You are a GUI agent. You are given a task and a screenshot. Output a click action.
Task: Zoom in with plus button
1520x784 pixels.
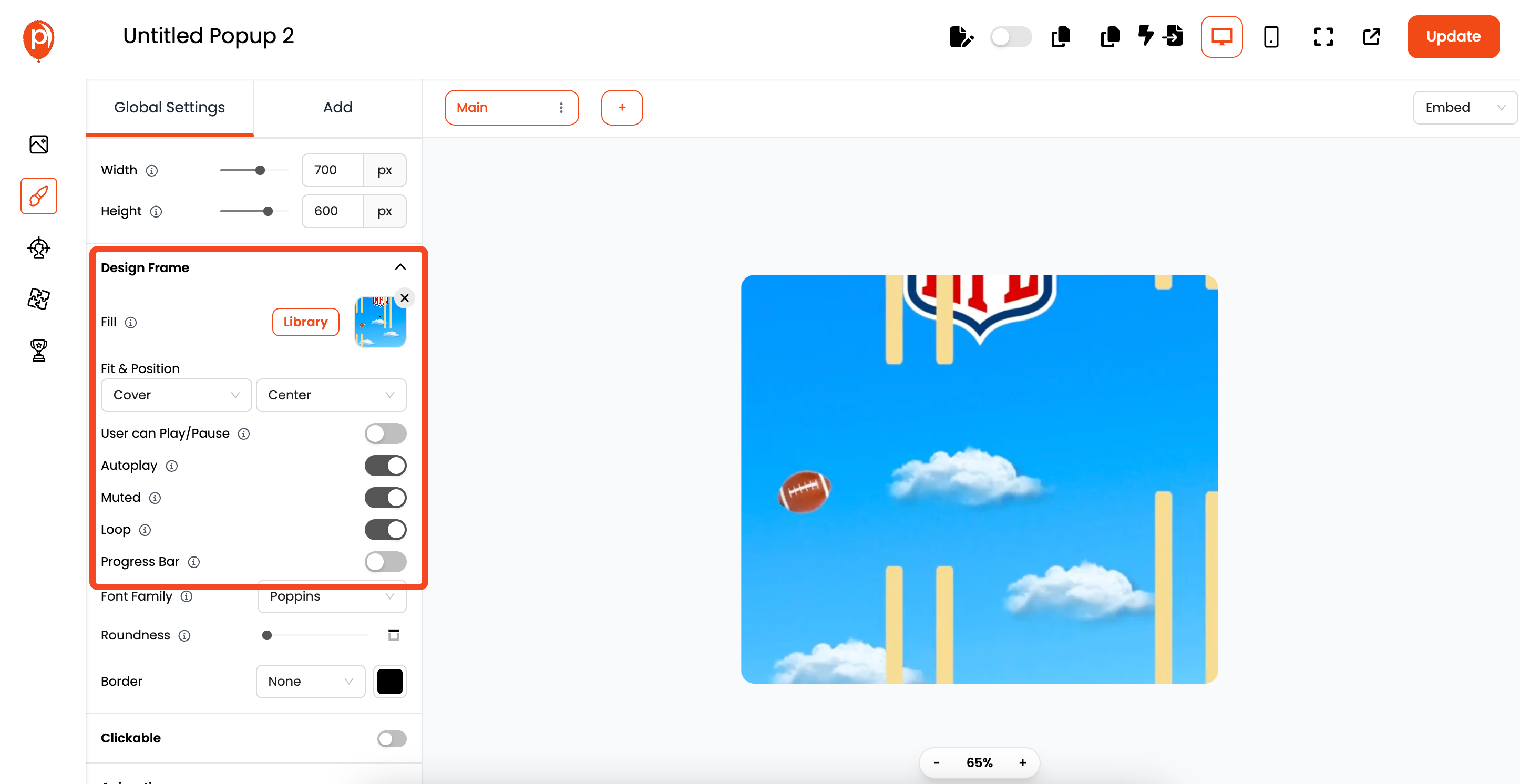point(1023,763)
